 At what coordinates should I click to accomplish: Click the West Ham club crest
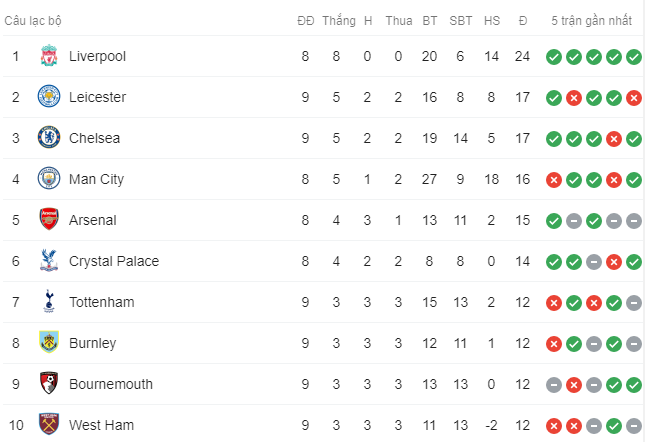(49, 425)
